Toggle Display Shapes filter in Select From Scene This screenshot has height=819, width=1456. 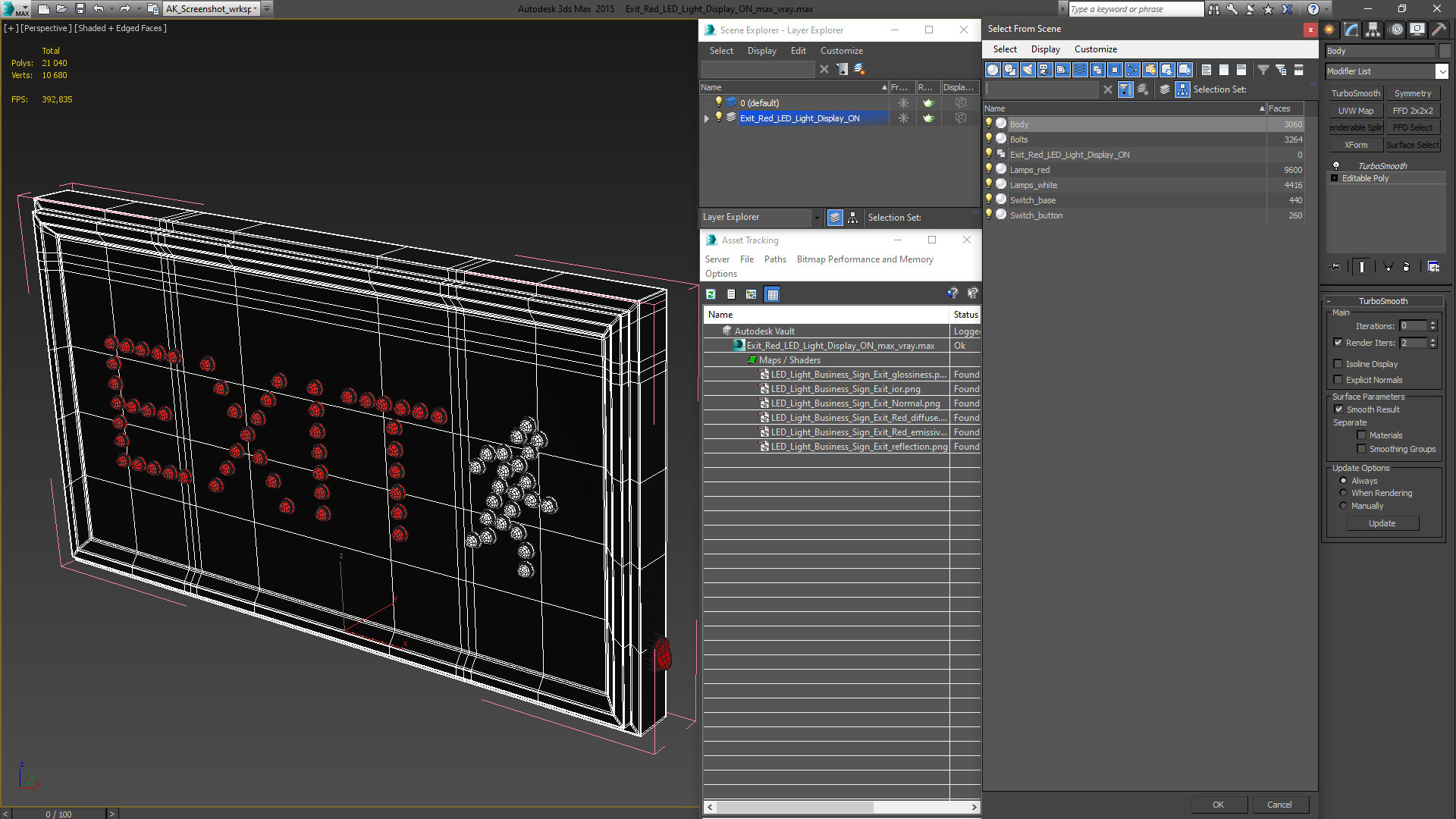click(x=1010, y=70)
